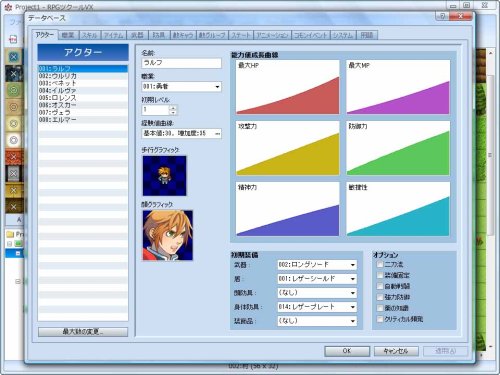500x375 pixels.
Task: Select actor 001:ラルフ in the list
Action: click(x=83, y=68)
